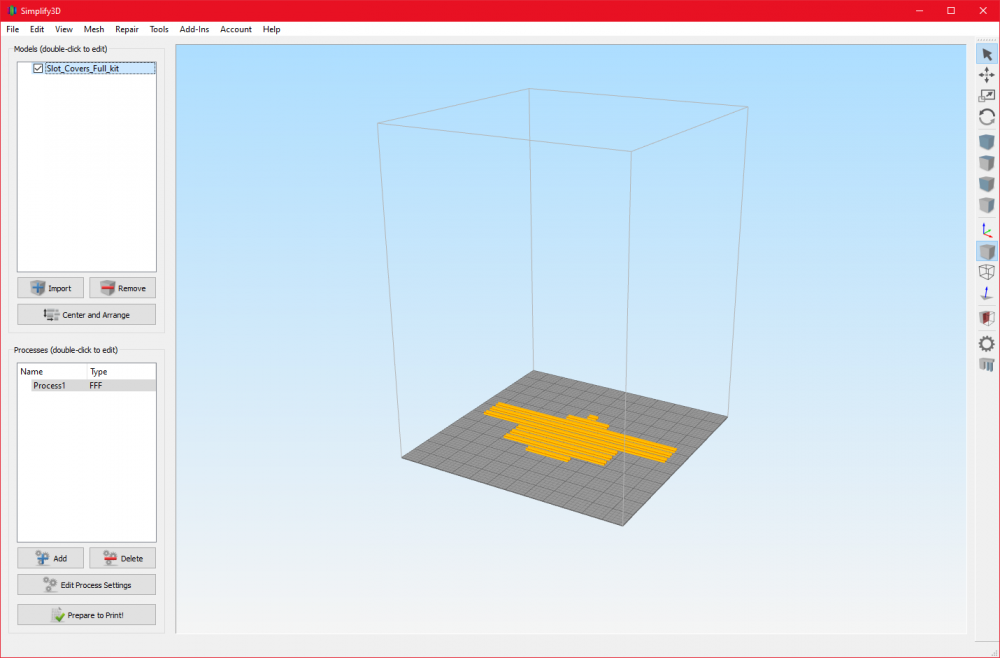The image size is (1000, 658).
Task: Toggle wireframe rendering
Action: (987, 272)
